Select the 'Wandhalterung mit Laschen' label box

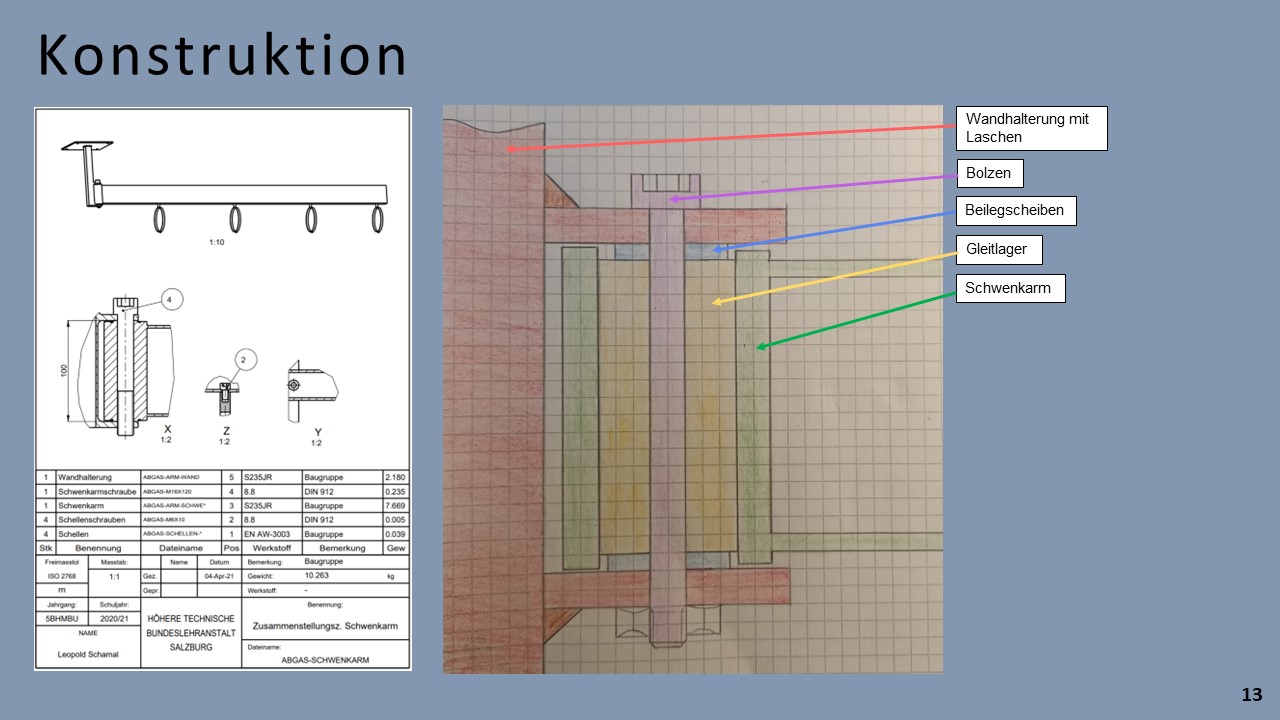point(1031,128)
